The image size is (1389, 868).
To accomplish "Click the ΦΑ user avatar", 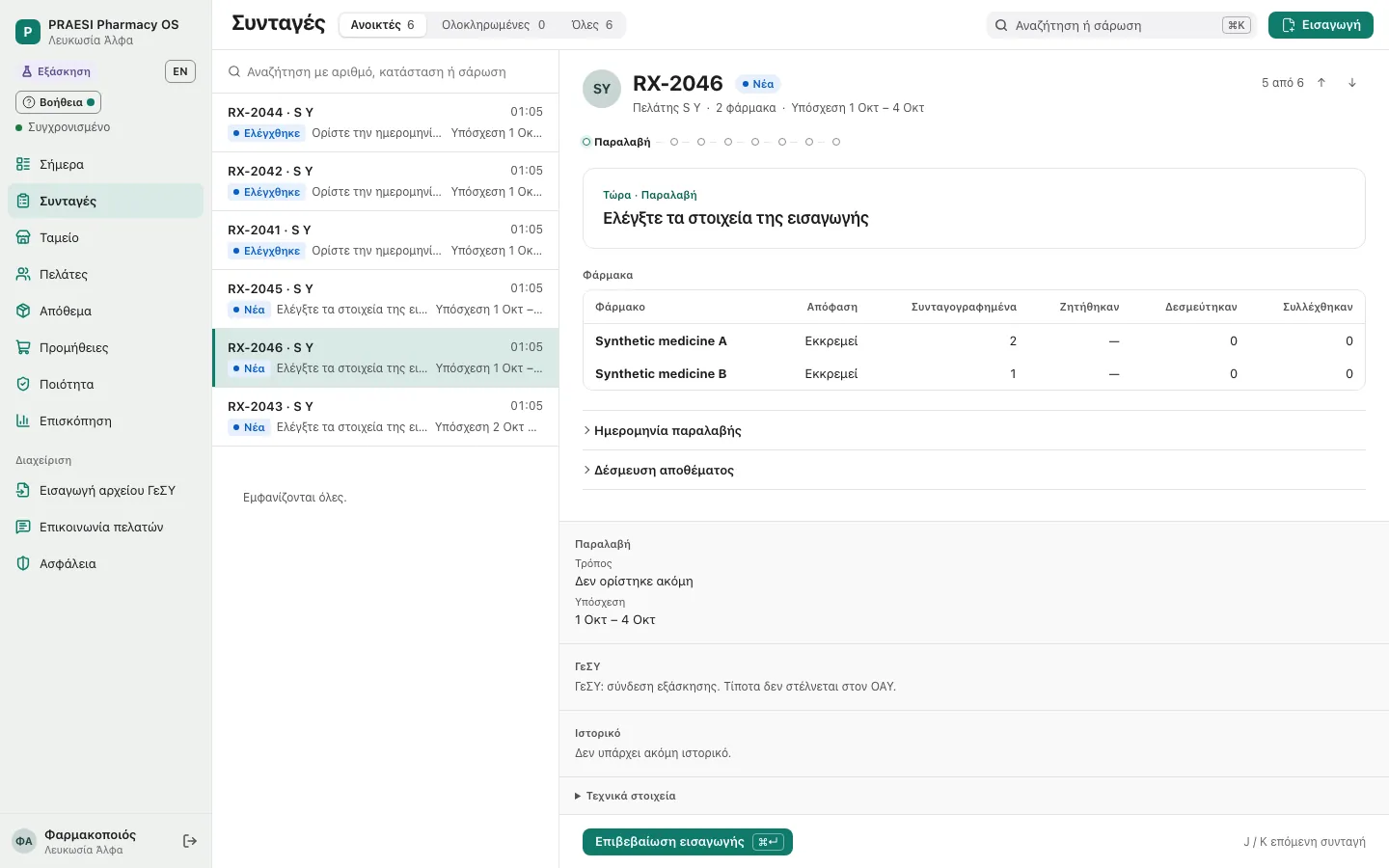I will (24, 841).
